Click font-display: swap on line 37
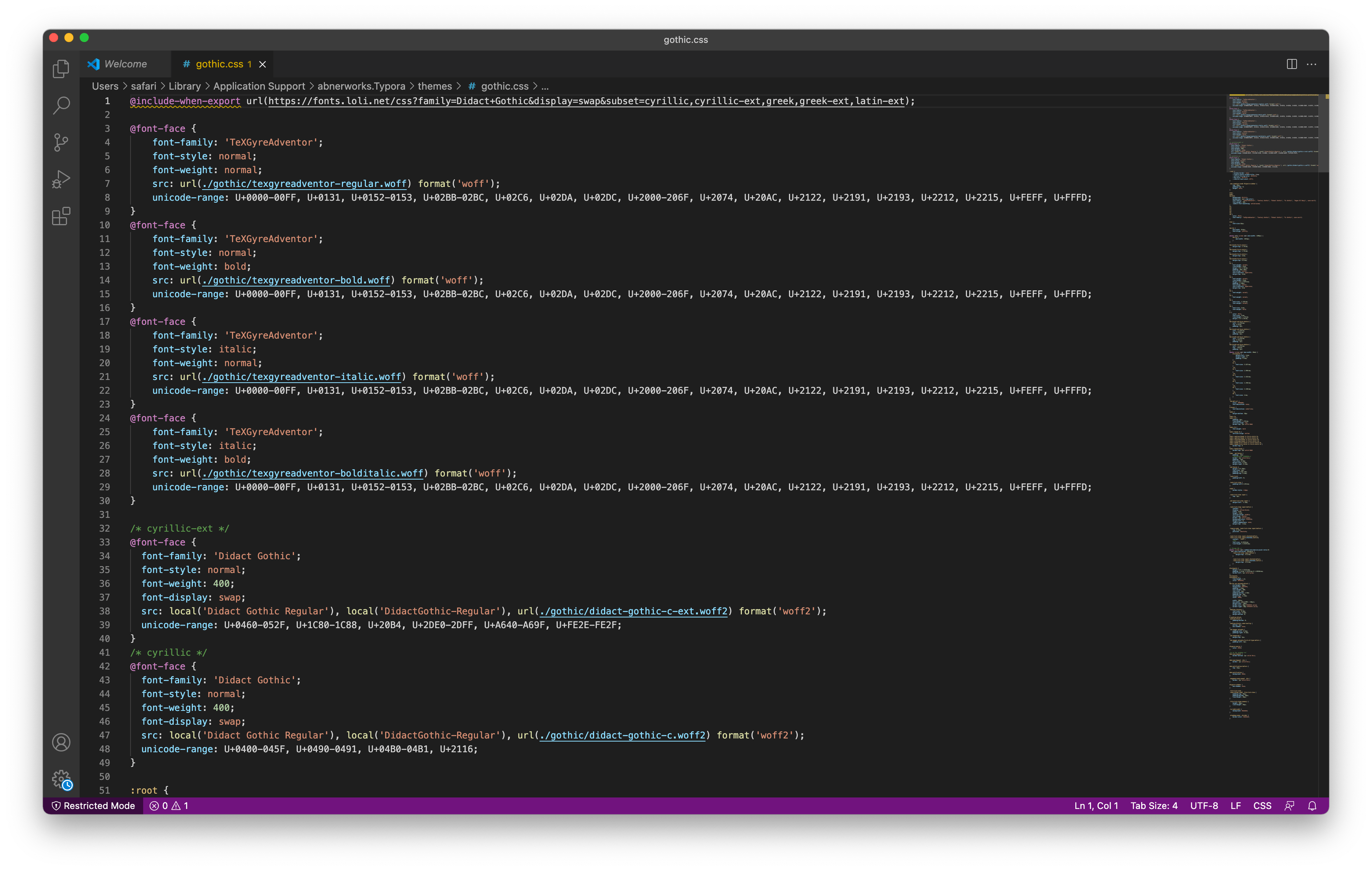 tap(193, 598)
